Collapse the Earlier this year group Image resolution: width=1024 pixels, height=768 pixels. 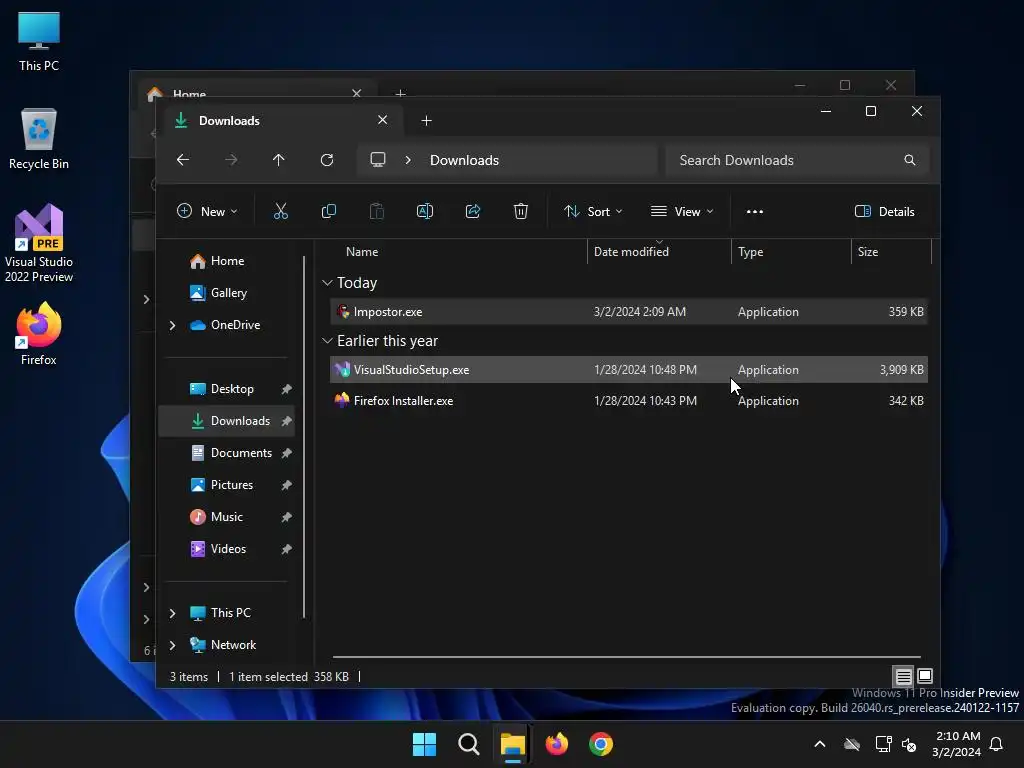[327, 341]
